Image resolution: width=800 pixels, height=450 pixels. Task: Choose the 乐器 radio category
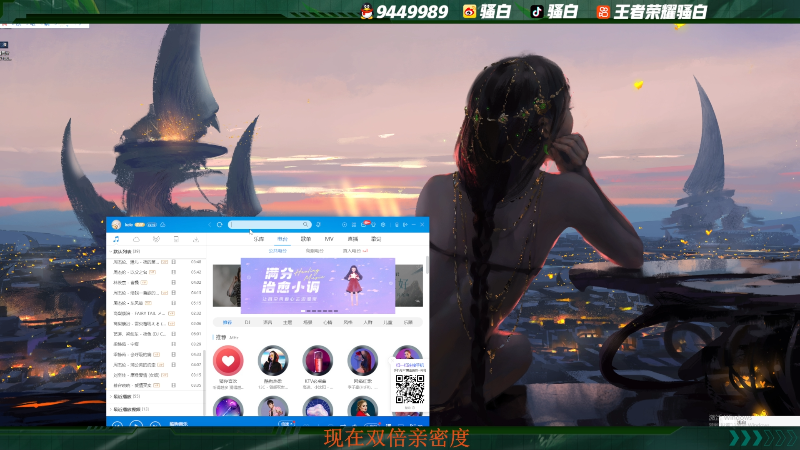tap(408, 322)
